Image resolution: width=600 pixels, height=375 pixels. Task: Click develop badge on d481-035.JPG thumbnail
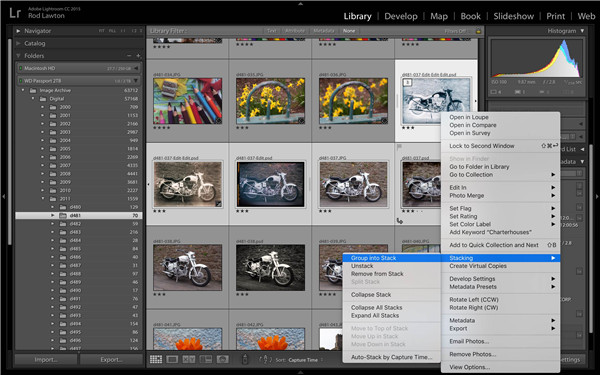(x=302, y=121)
